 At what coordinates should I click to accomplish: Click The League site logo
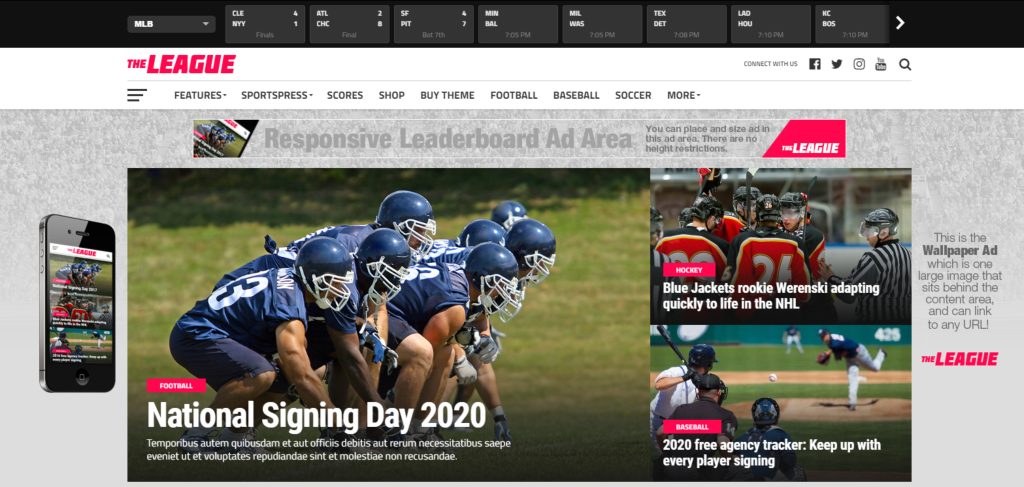[x=181, y=64]
